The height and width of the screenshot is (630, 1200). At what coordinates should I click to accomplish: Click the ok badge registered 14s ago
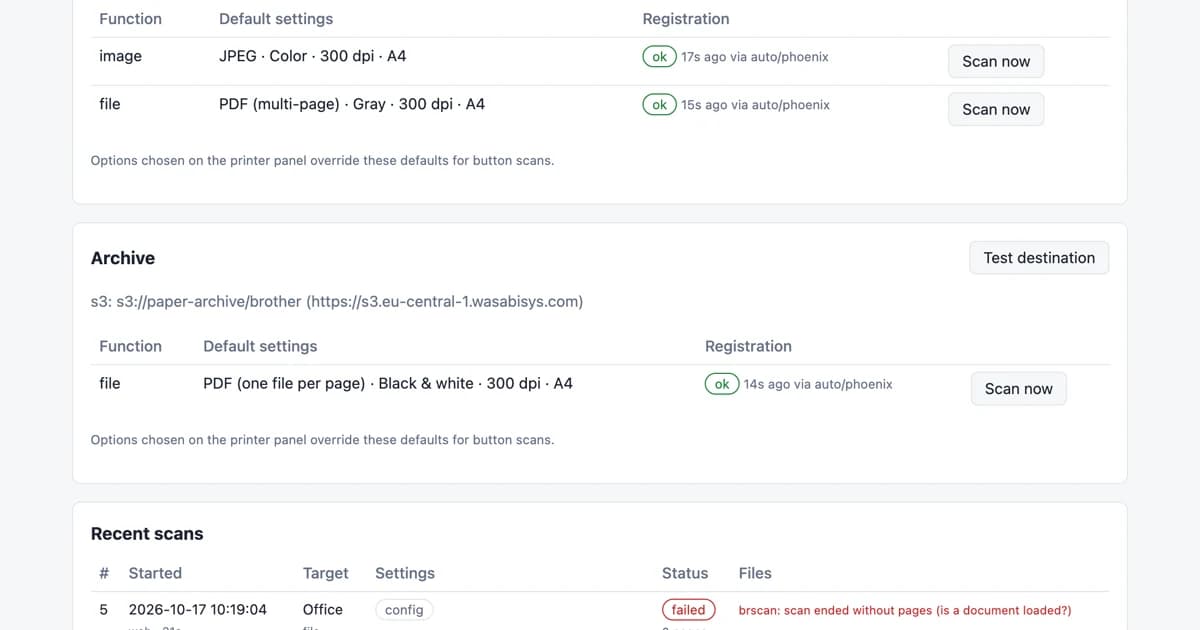pyautogui.click(x=722, y=384)
